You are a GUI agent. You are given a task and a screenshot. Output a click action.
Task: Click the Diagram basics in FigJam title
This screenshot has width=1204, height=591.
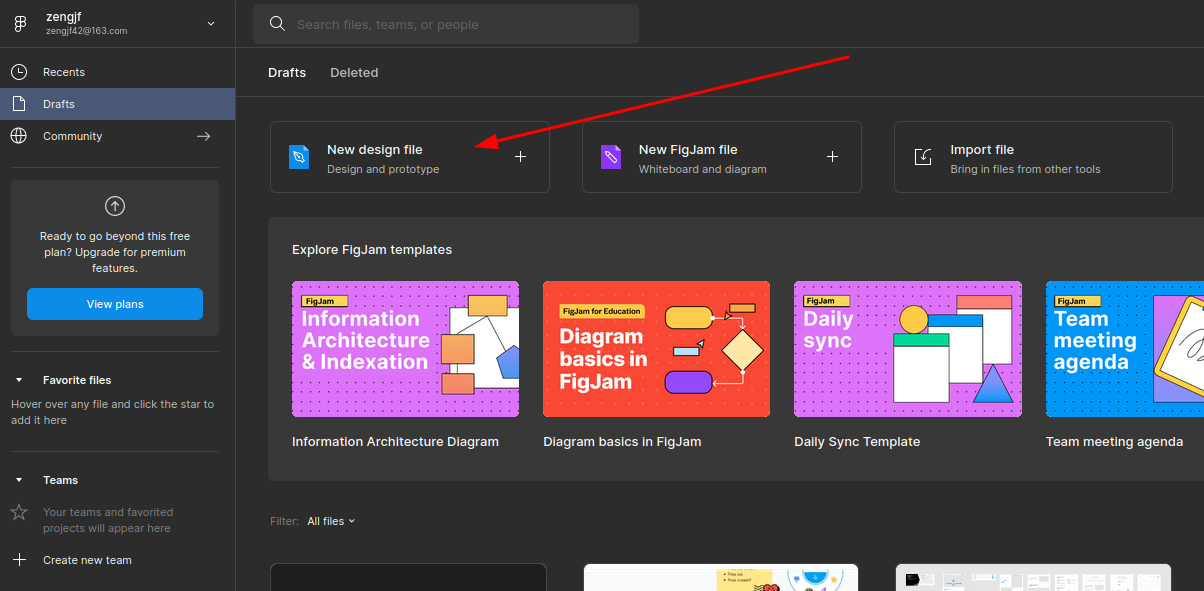pos(622,441)
